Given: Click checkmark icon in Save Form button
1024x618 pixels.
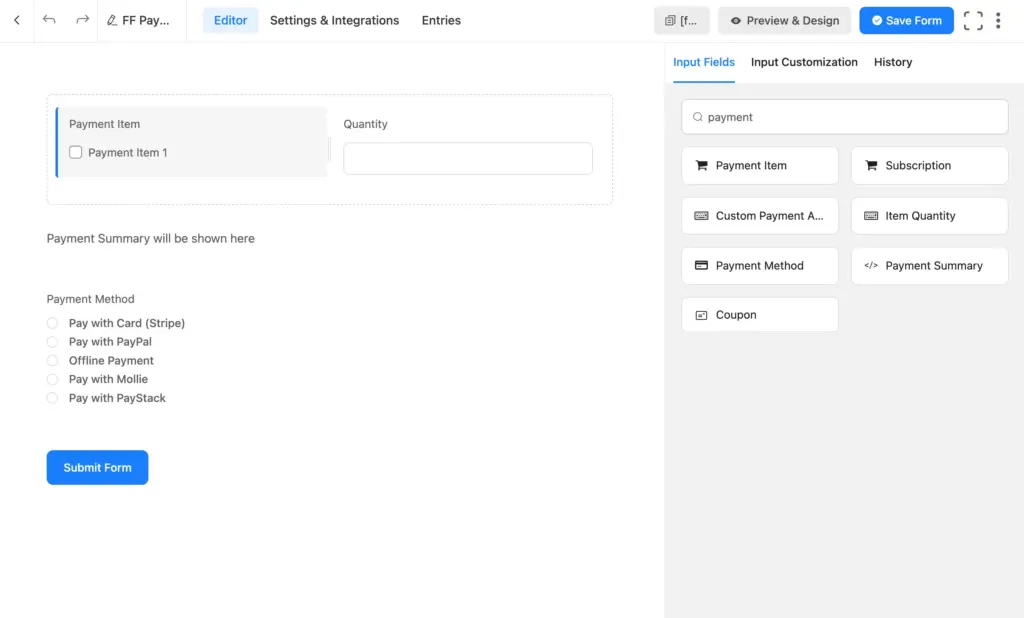Looking at the screenshot, I should click(x=877, y=20).
